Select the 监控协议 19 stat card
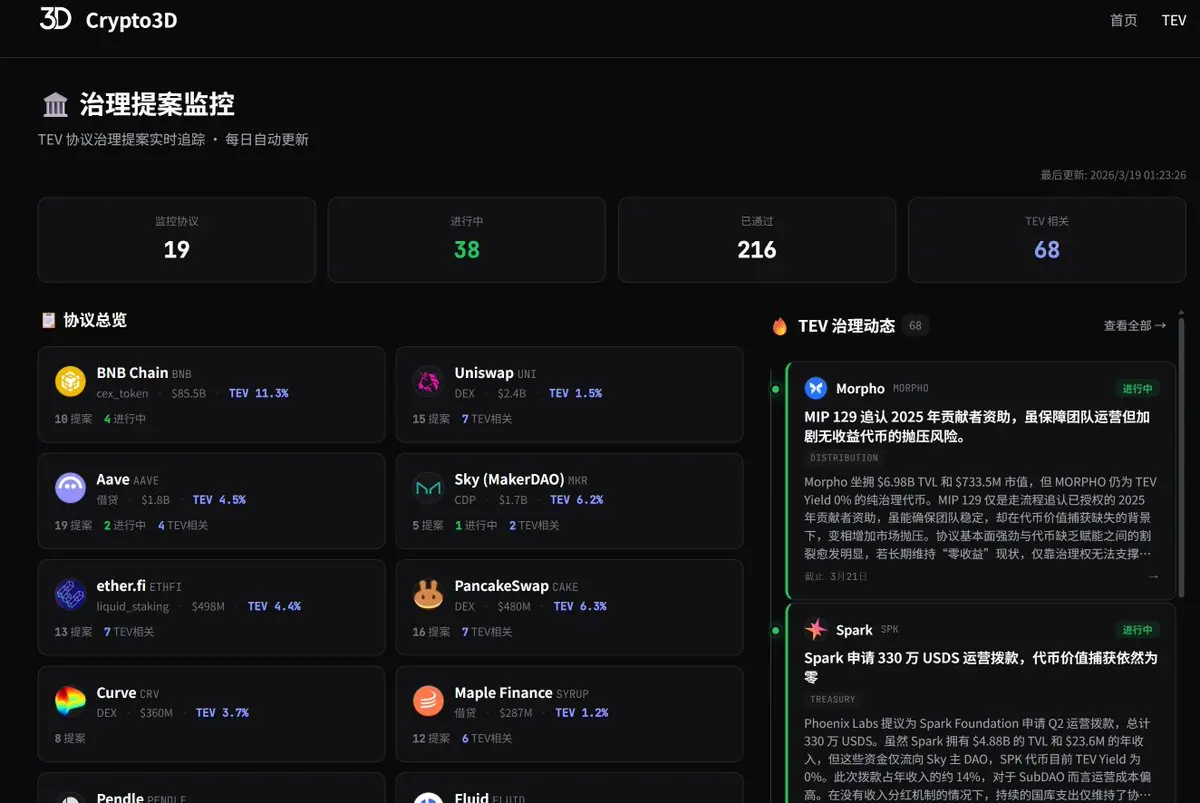Screen dimensions: 1200x803 click(x=177, y=240)
